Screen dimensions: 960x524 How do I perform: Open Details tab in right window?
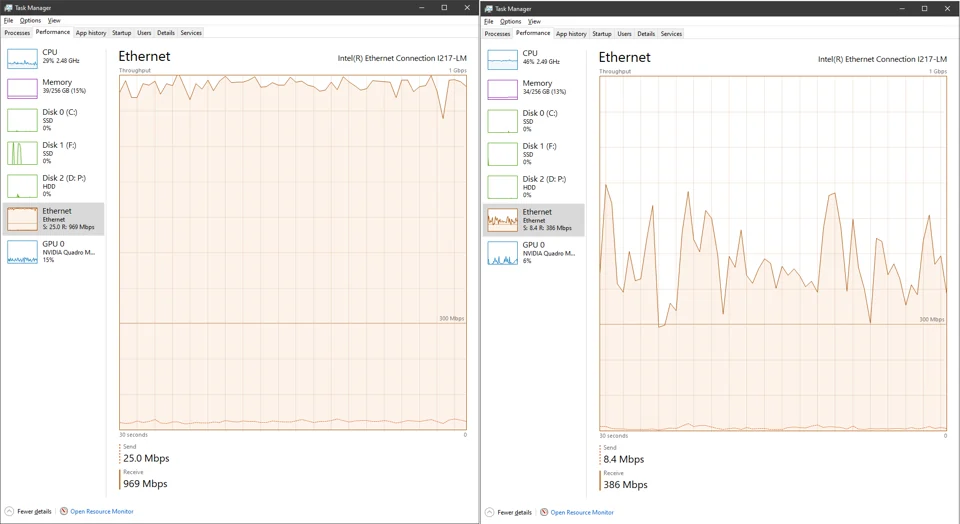click(645, 34)
